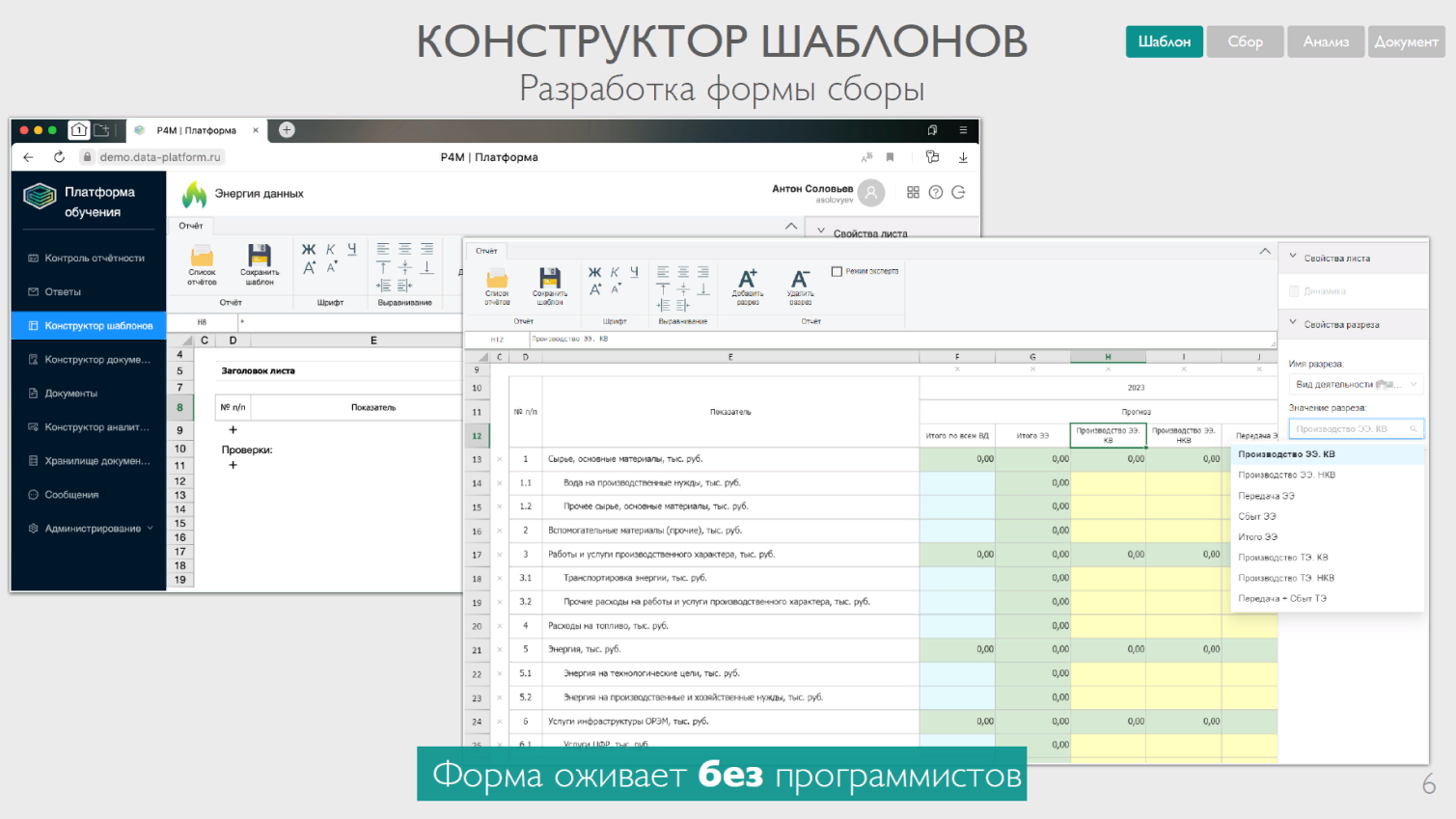Align text right in the front window ribbon
This screenshot has width=1456, height=819.
(x=703, y=272)
